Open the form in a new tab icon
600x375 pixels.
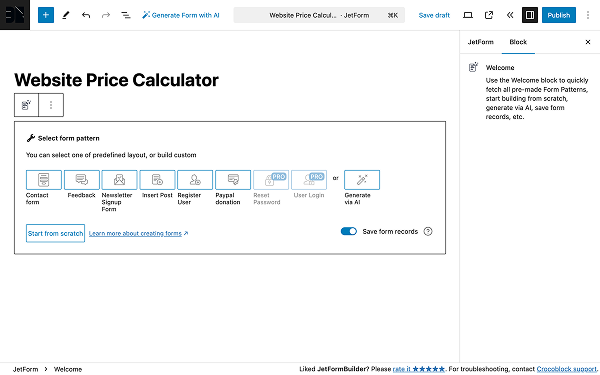pos(489,15)
